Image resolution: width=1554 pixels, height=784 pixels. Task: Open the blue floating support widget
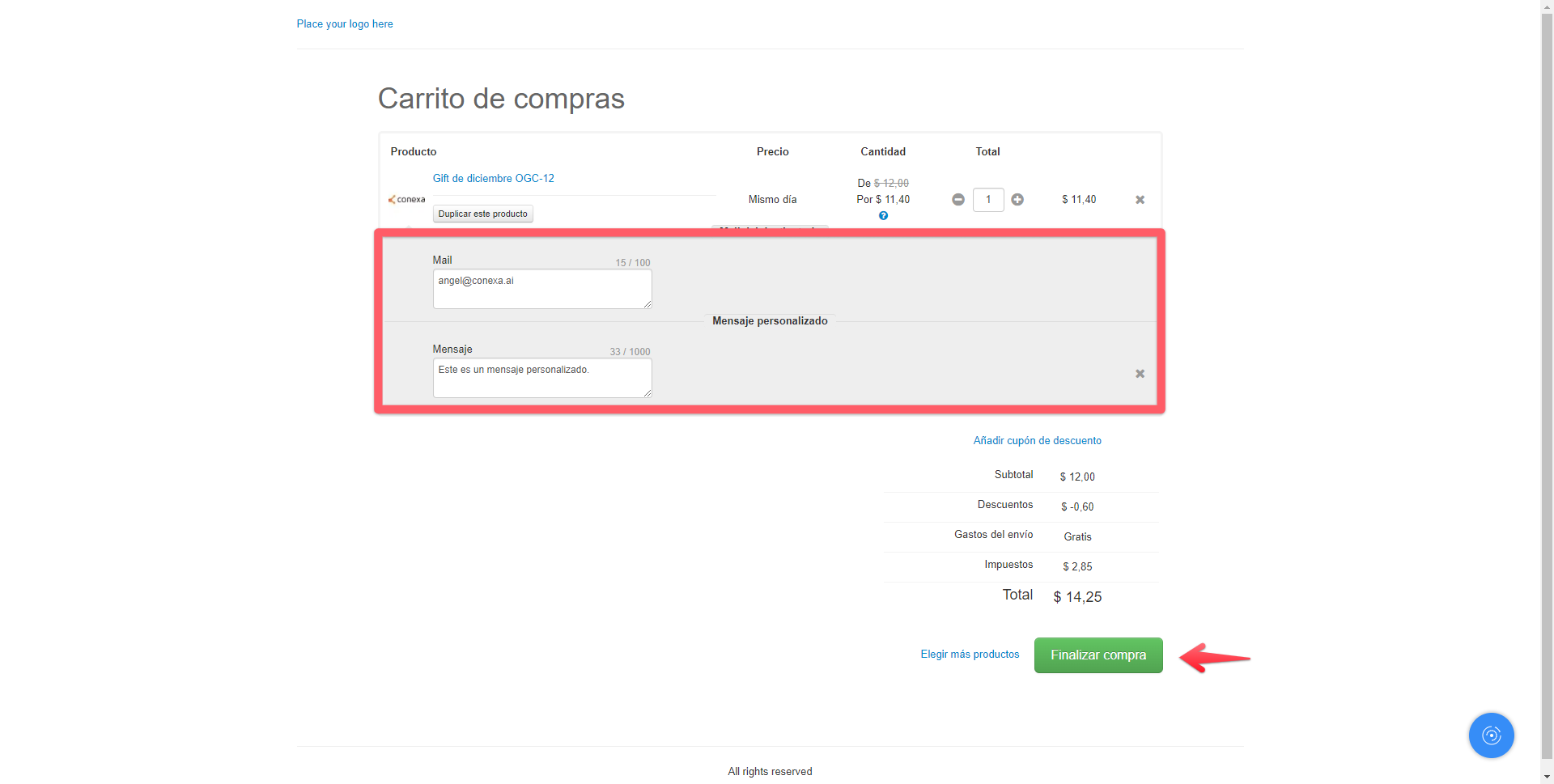coord(1491,735)
